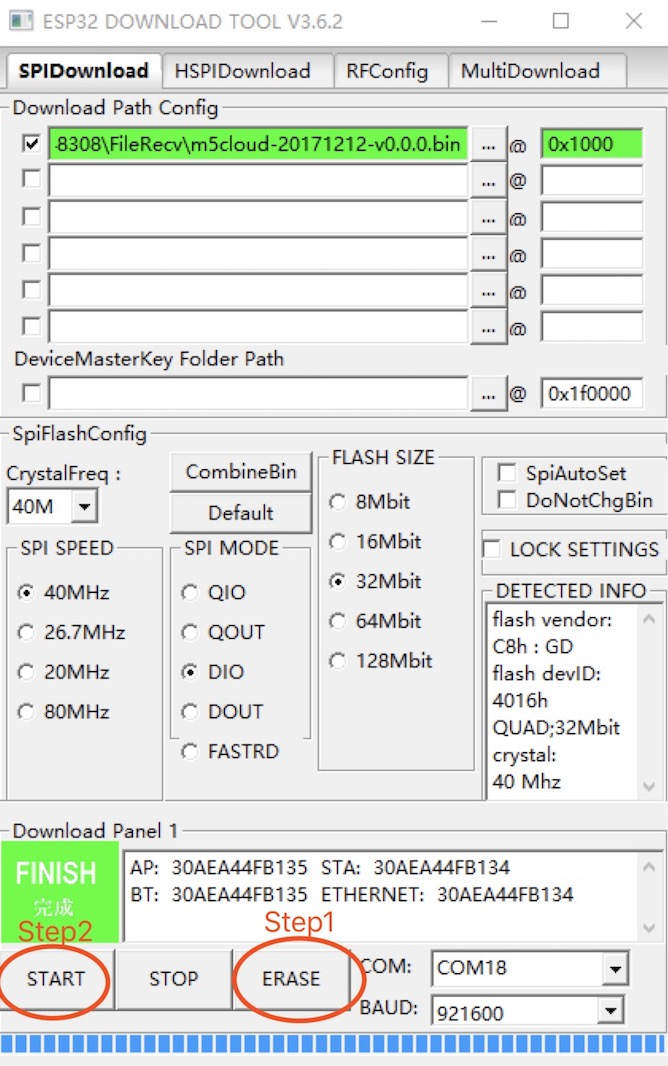Screen dimensions: 668x1066
Task: Uncheck the m5cloud bin file checkbox
Action: (x=31, y=143)
